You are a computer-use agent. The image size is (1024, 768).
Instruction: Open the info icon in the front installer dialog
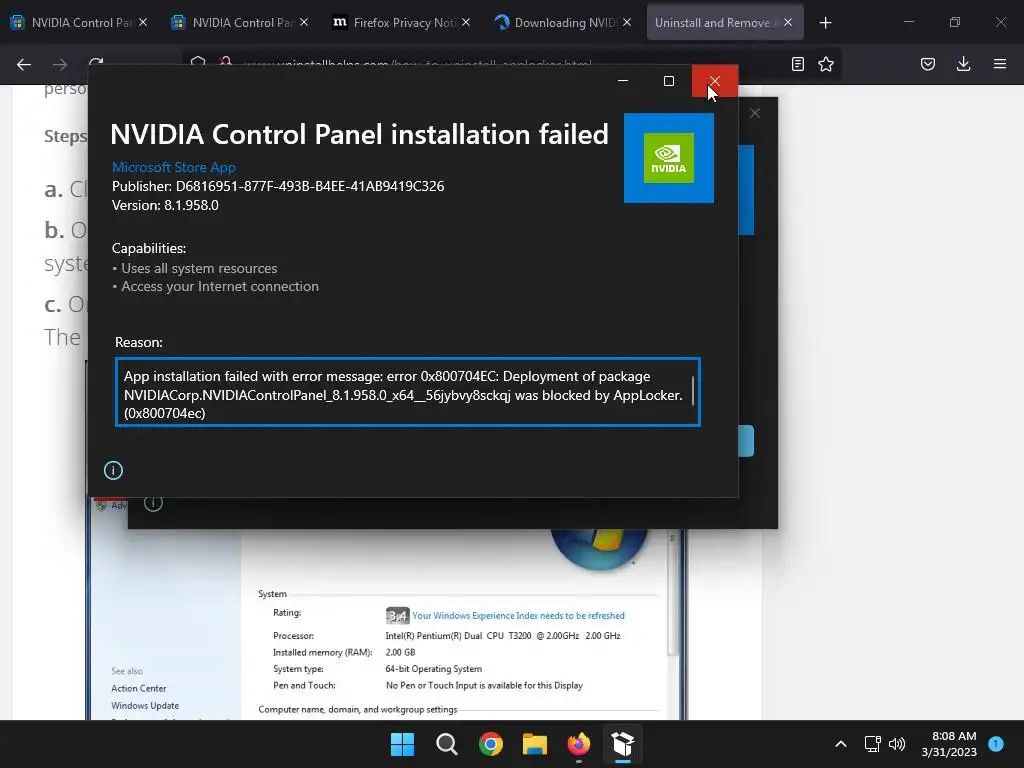pyautogui.click(x=113, y=470)
